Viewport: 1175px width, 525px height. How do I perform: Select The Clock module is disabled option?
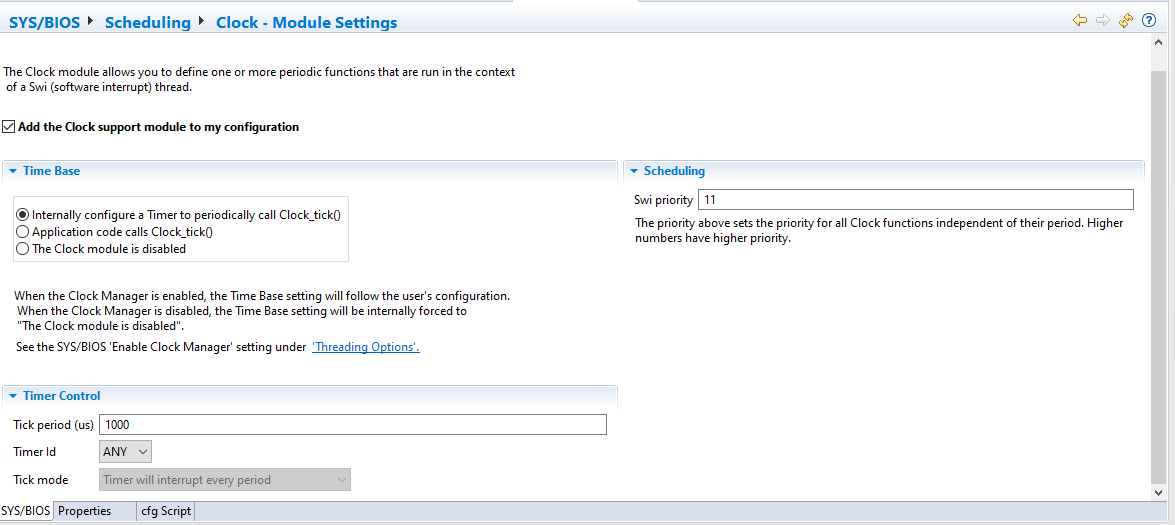tap(23, 249)
